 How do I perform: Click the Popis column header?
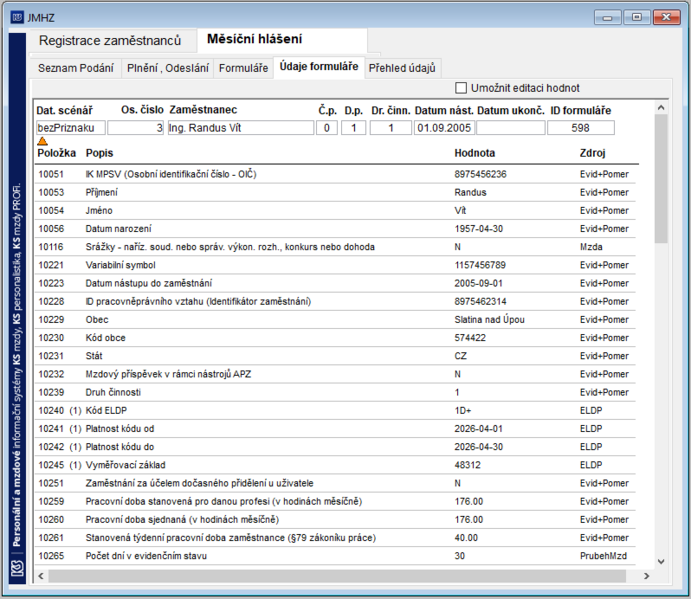[100, 153]
